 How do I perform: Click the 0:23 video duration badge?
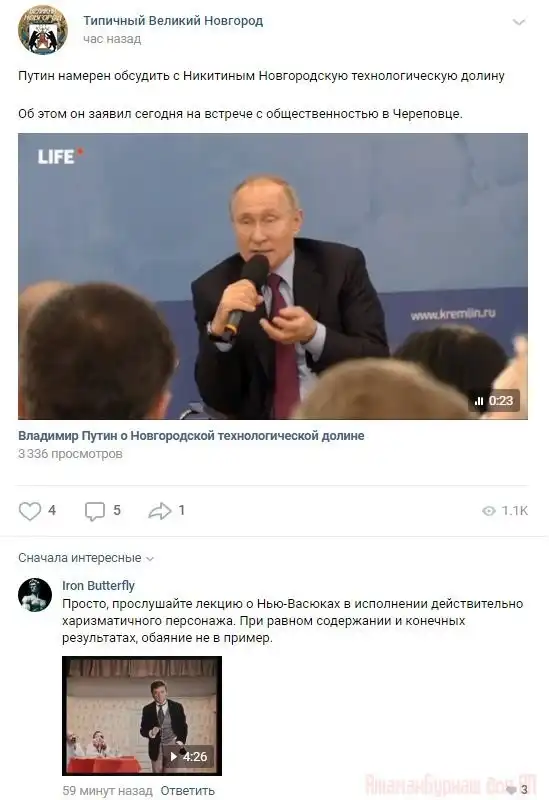[x=494, y=401]
